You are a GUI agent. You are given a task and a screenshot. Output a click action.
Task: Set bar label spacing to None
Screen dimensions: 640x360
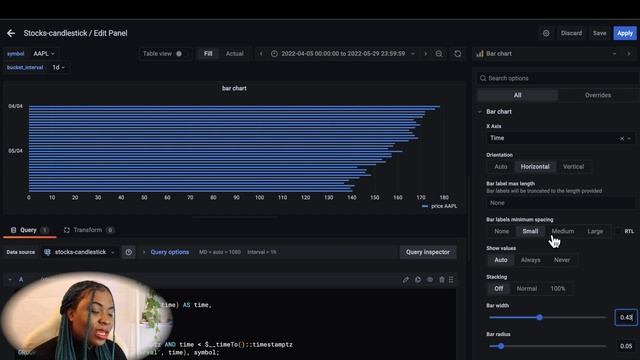click(501, 231)
